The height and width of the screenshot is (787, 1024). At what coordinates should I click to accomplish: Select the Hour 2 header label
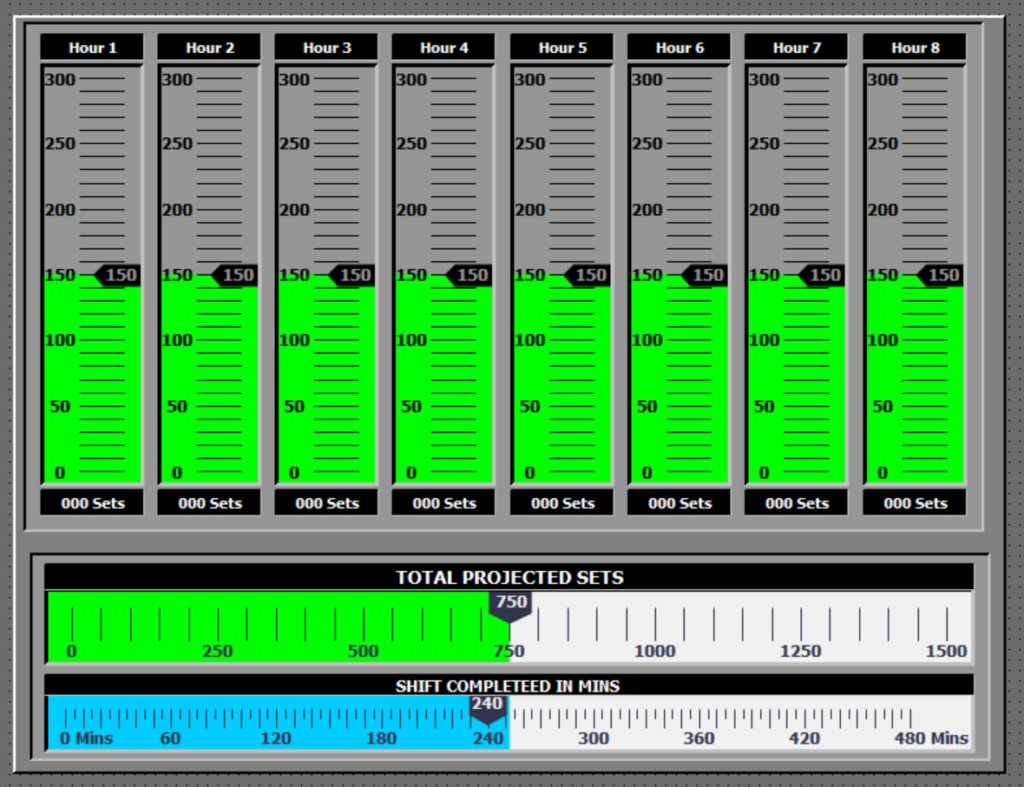[209, 48]
